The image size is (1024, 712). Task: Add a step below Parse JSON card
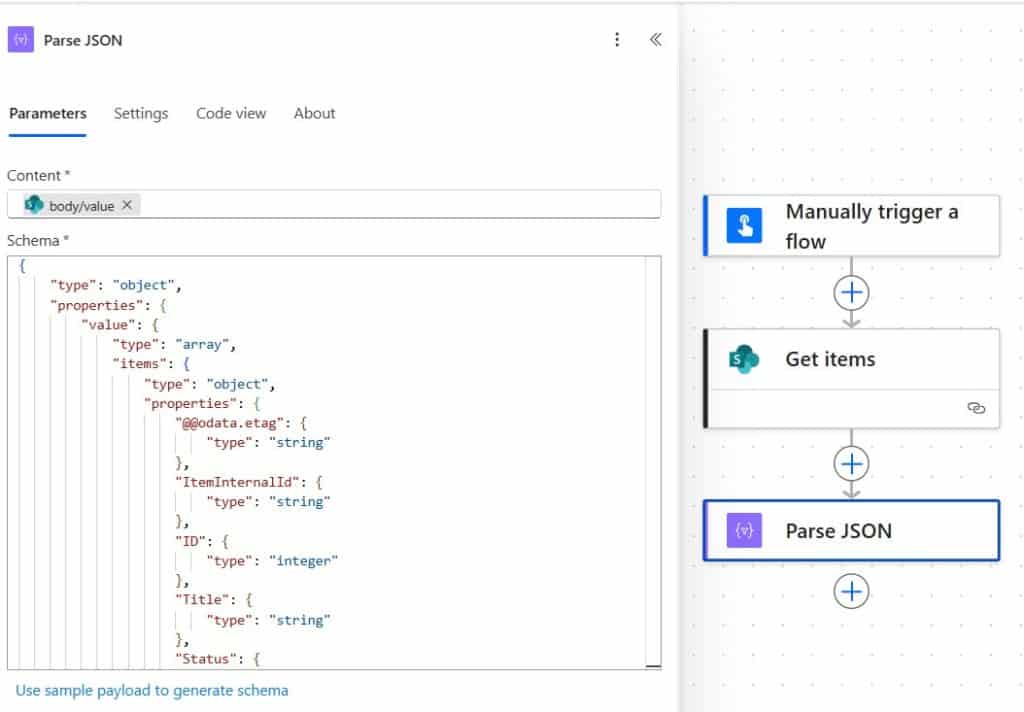coord(851,591)
